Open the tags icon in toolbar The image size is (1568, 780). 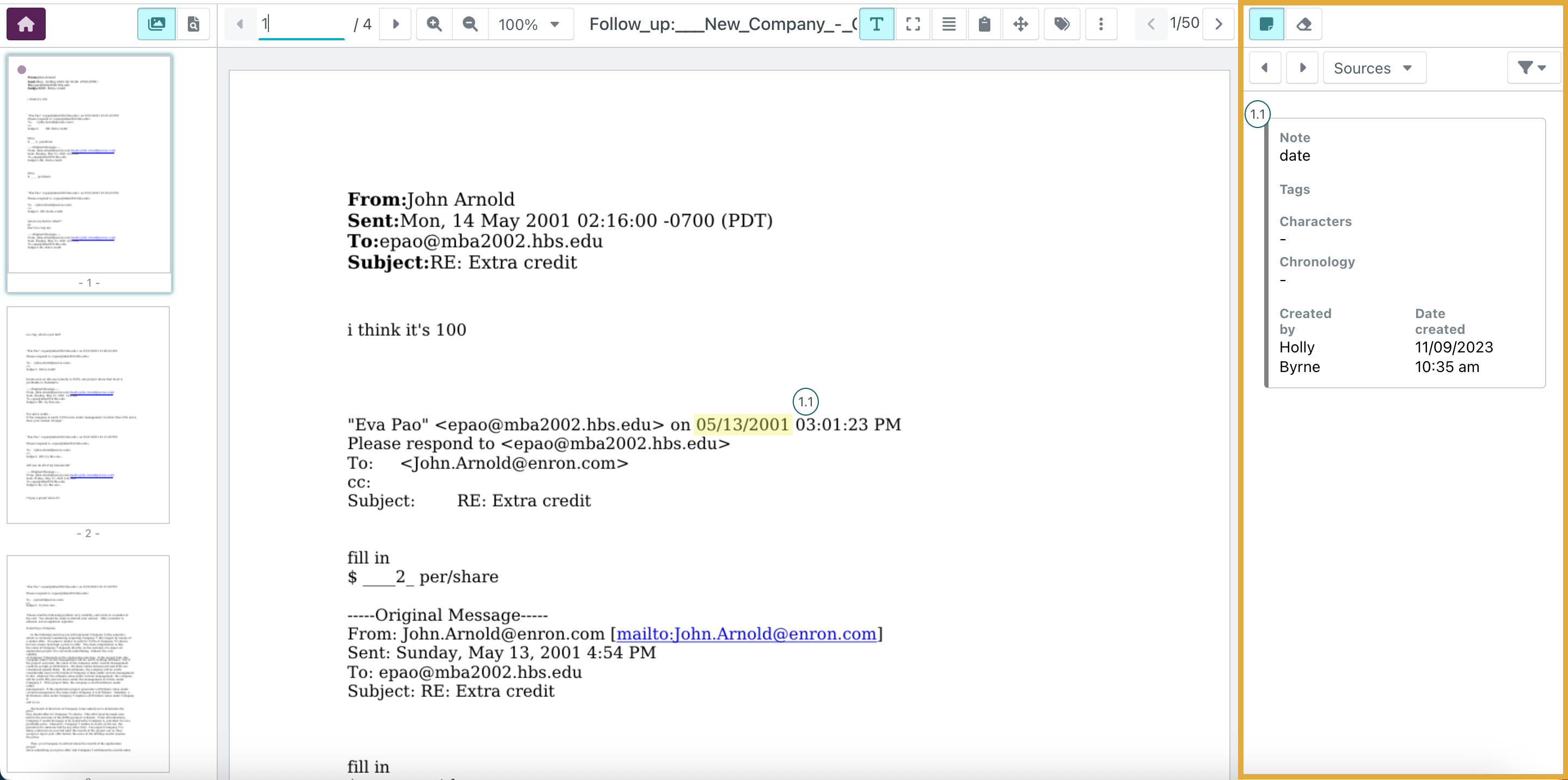point(1062,24)
